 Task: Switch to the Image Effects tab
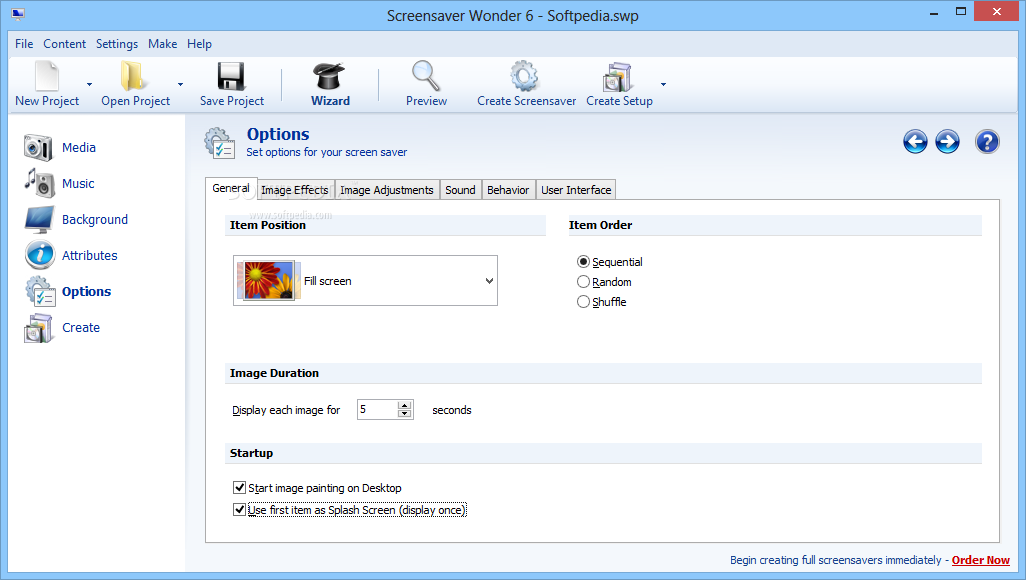295,190
